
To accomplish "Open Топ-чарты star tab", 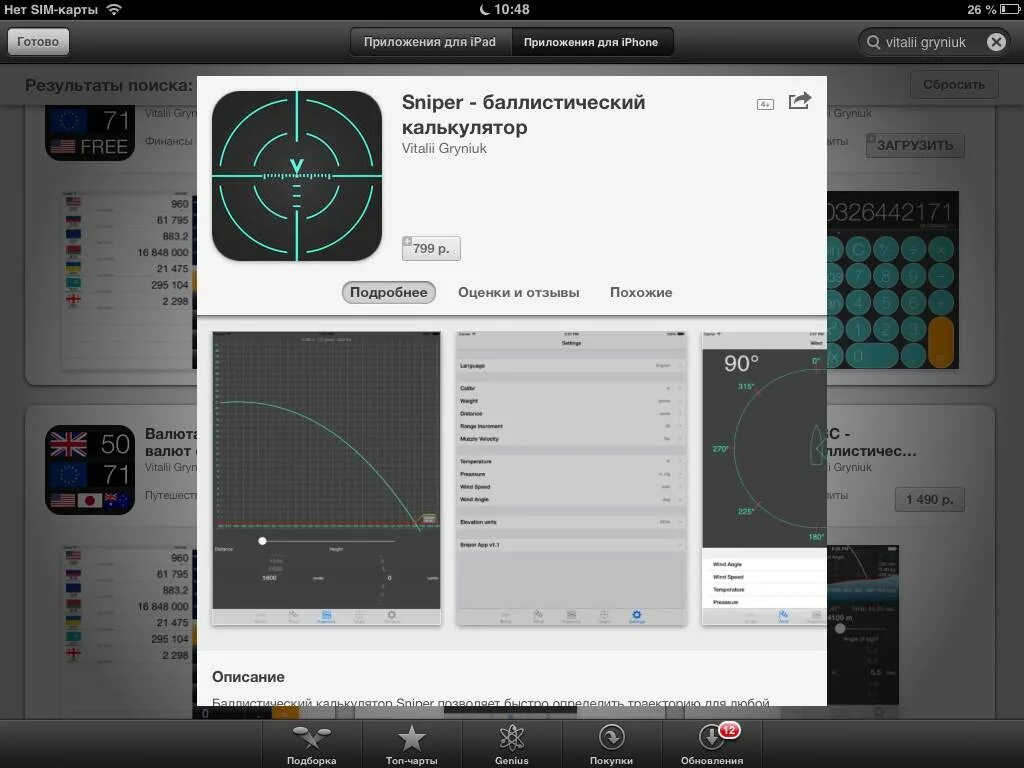I will 411,744.
